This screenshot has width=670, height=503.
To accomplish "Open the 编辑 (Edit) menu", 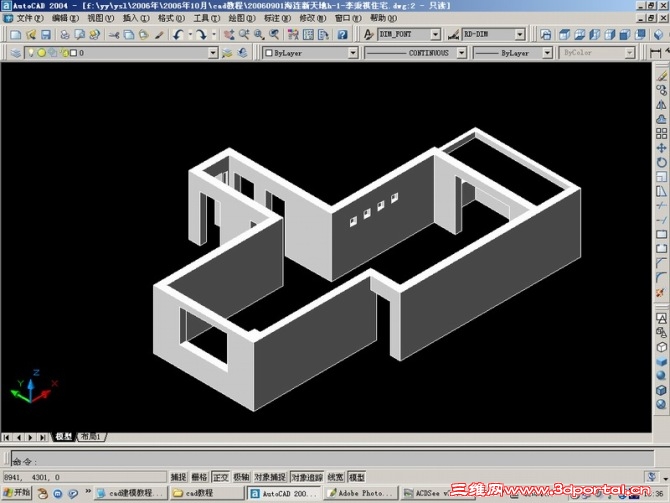I will tap(65, 18).
